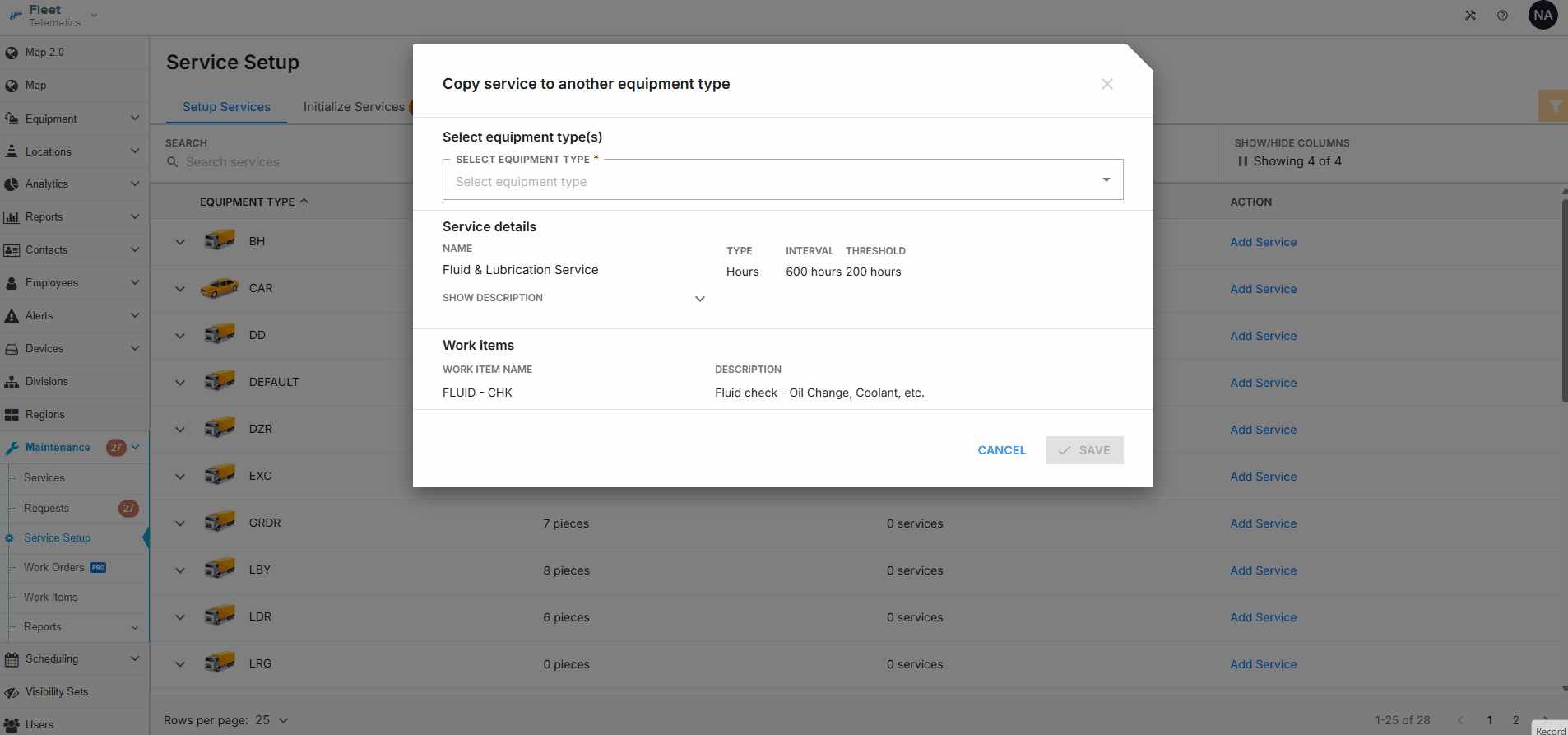1568x735 pixels.
Task: Open the help question mark icon
Action: (1502, 15)
